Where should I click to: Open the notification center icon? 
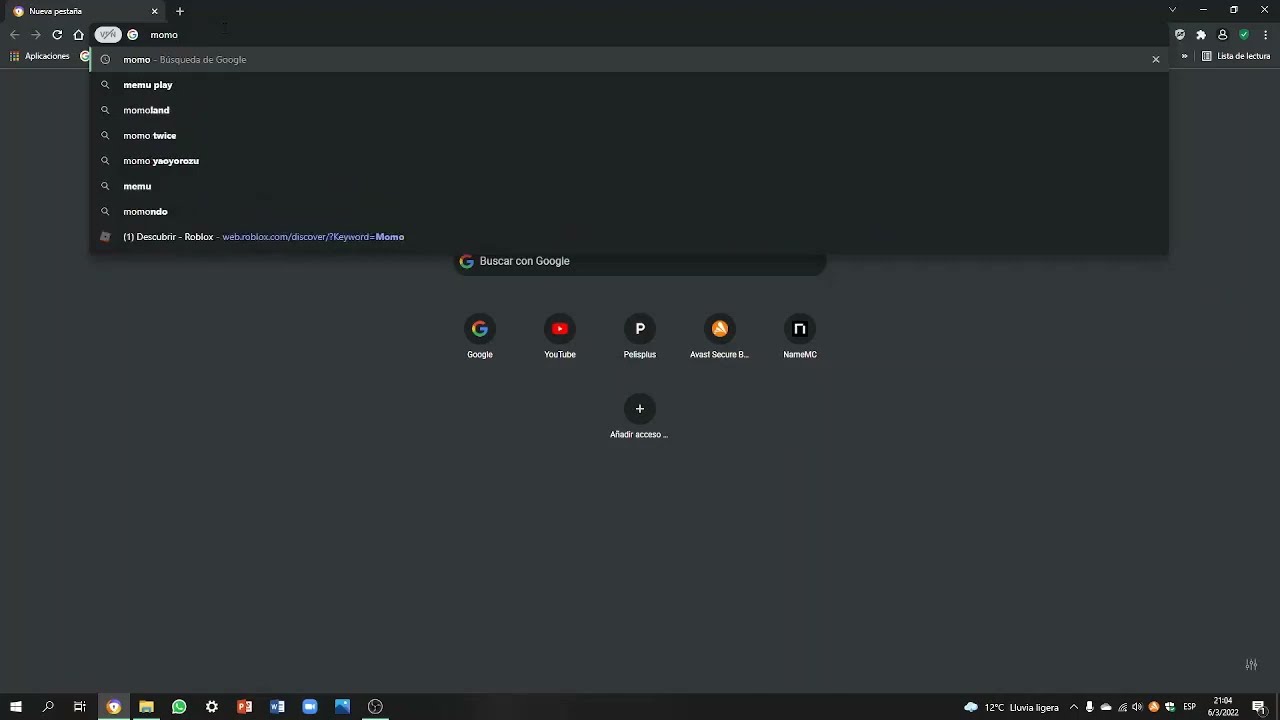pos(1259,707)
